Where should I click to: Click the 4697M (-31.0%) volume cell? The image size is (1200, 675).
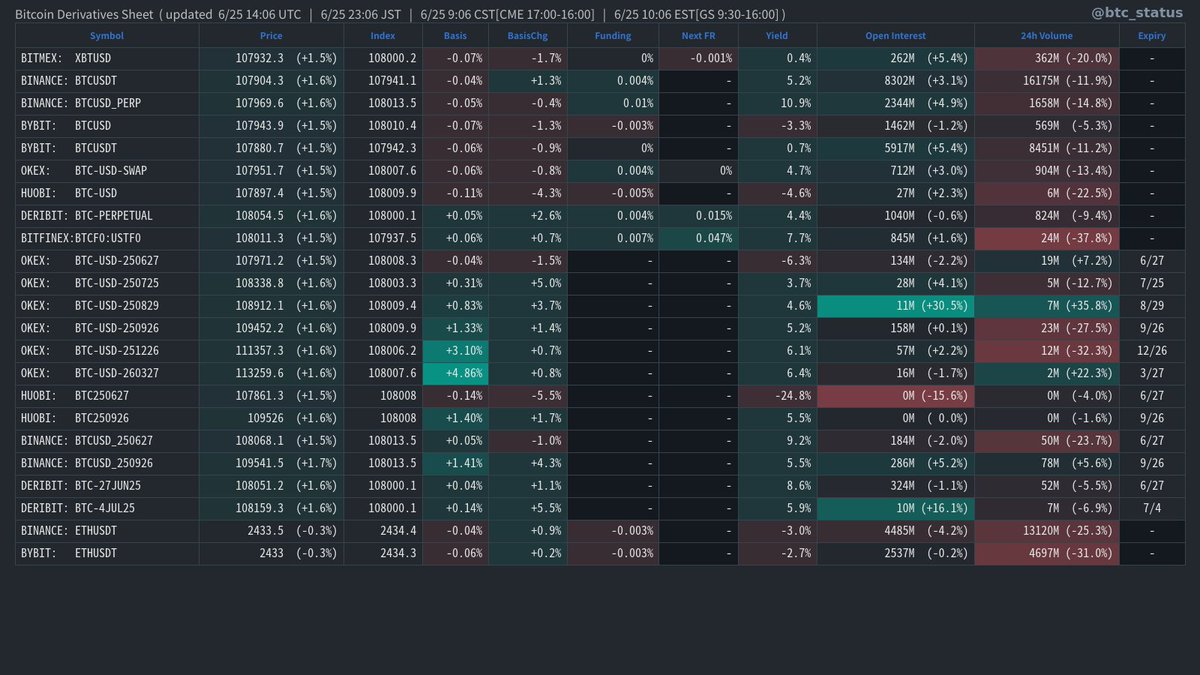[1046, 553]
